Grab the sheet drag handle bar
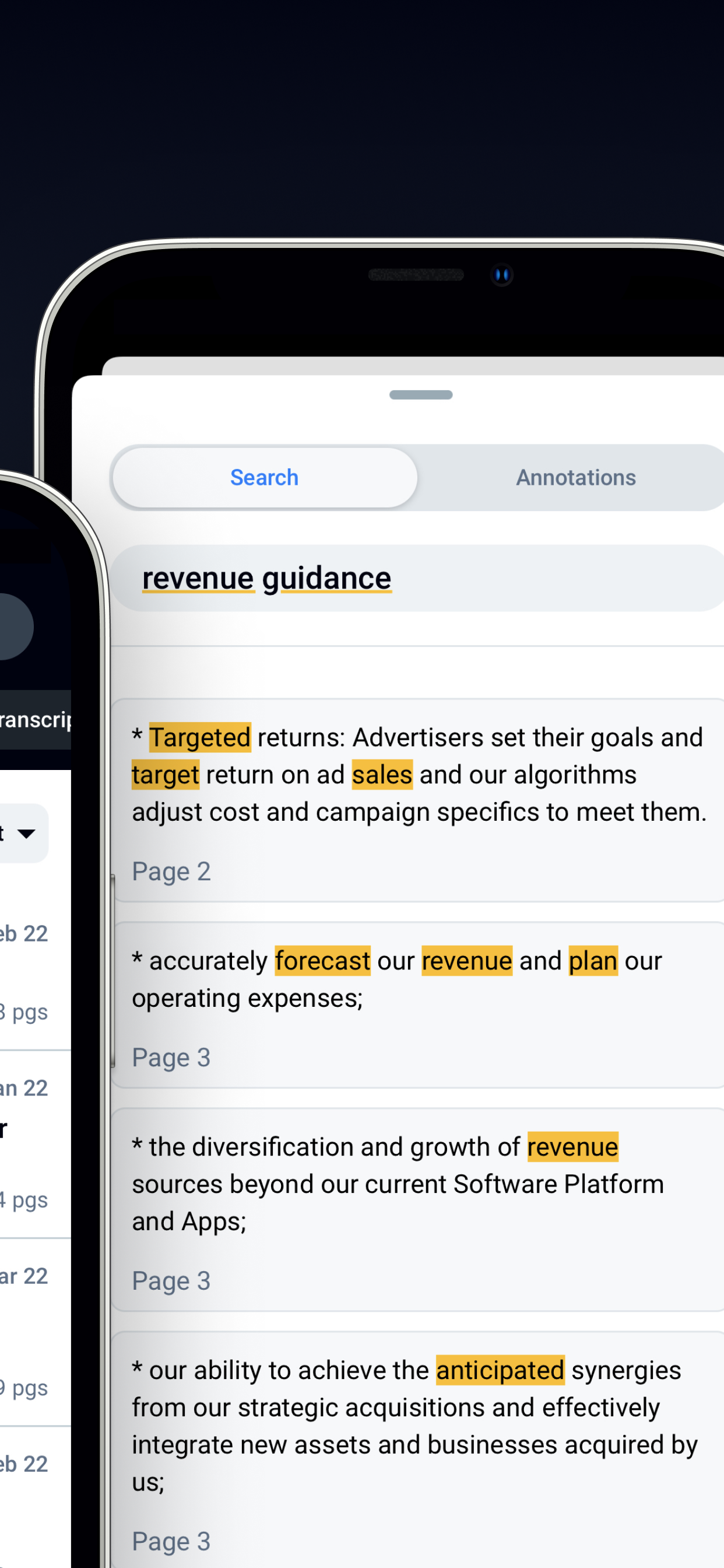The width and height of the screenshot is (724, 1568). click(421, 395)
